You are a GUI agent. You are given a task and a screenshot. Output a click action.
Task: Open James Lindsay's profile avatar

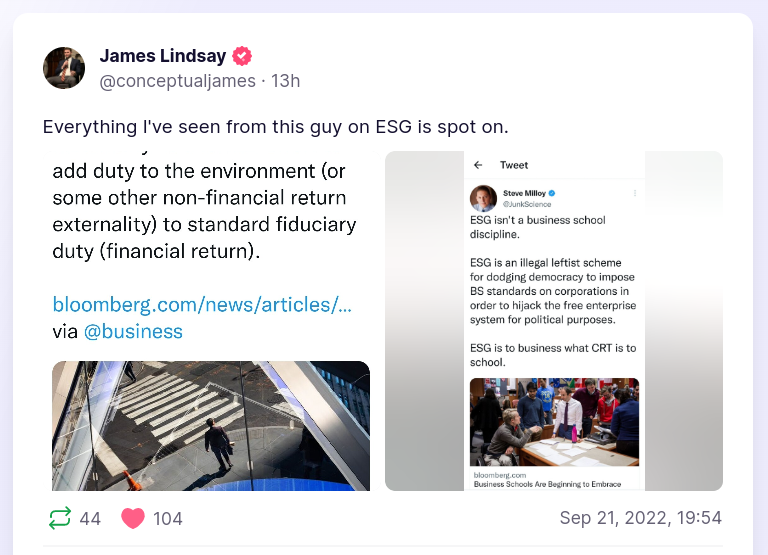click(64, 68)
